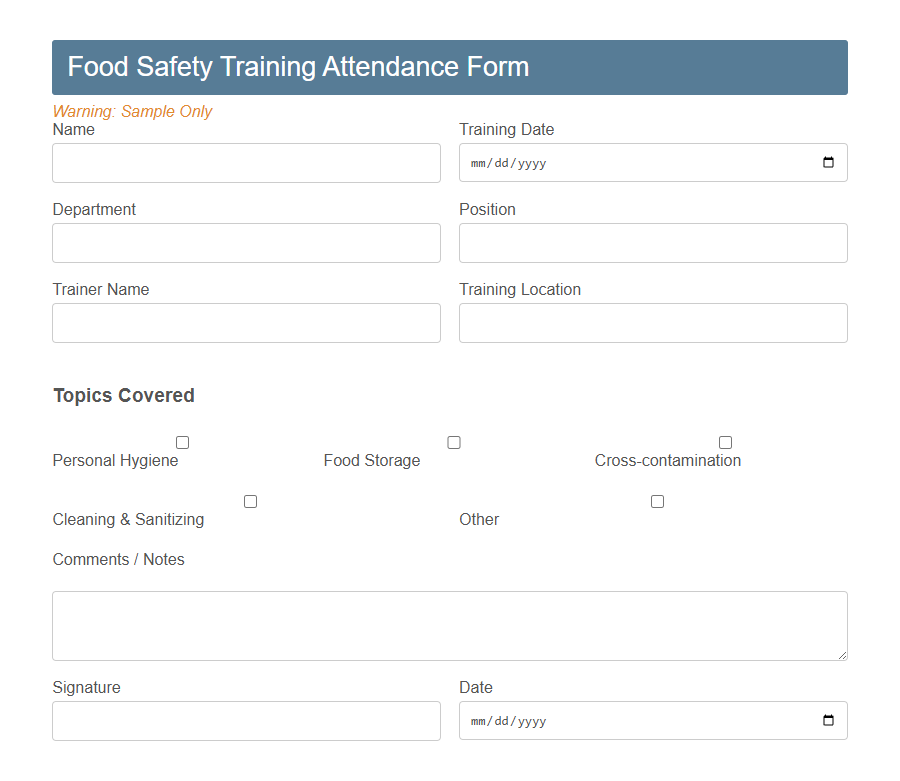The height and width of the screenshot is (781, 900).
Task: Click the Food Safety Training Attendance Form header
Action: (x=298, y=67)
